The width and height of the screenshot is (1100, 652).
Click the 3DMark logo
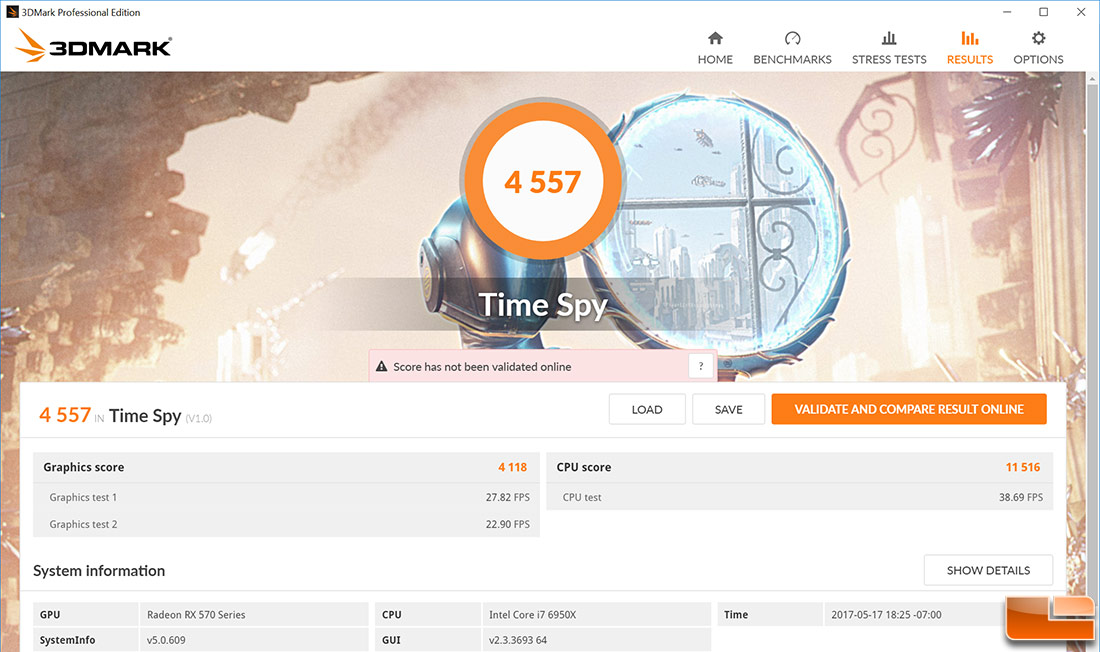[93, 46]
